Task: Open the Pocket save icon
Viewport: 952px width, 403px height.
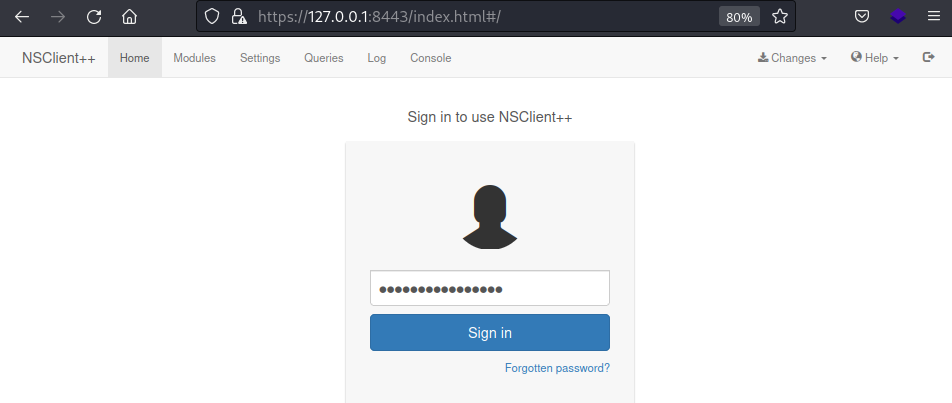Action: pos(862,16)
